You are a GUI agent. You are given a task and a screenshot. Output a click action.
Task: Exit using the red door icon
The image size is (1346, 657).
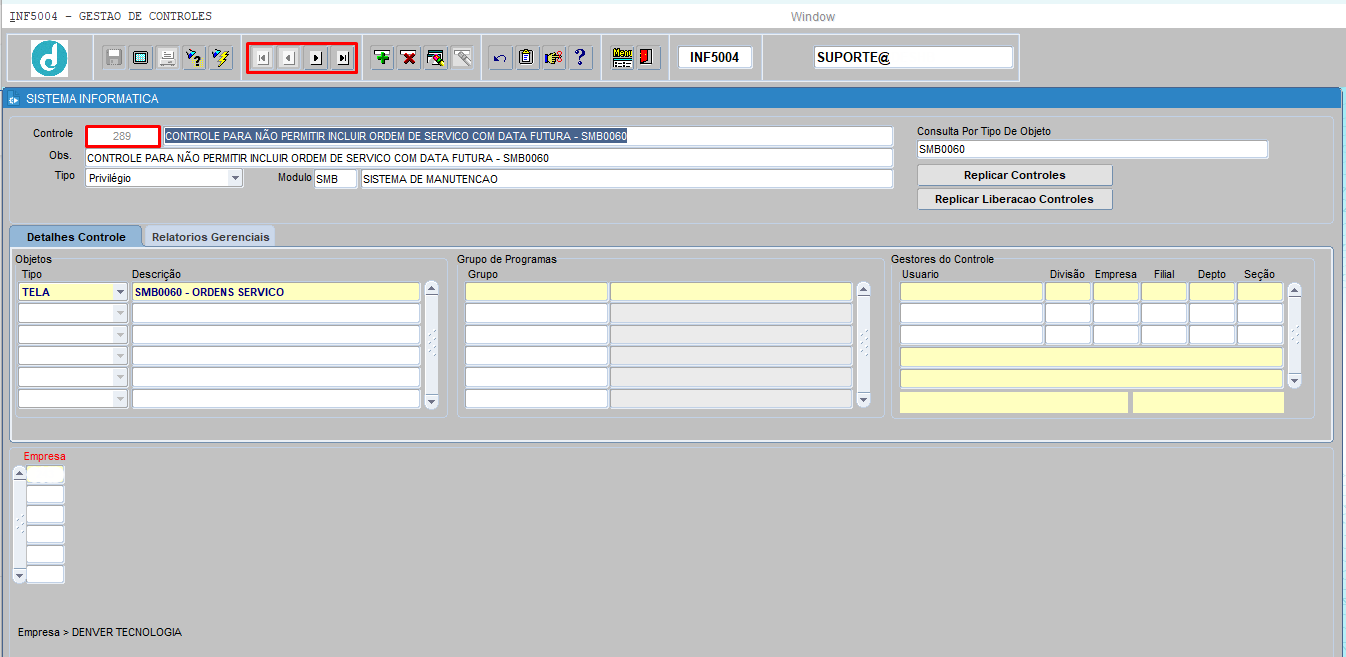click(x=647, y=58)
